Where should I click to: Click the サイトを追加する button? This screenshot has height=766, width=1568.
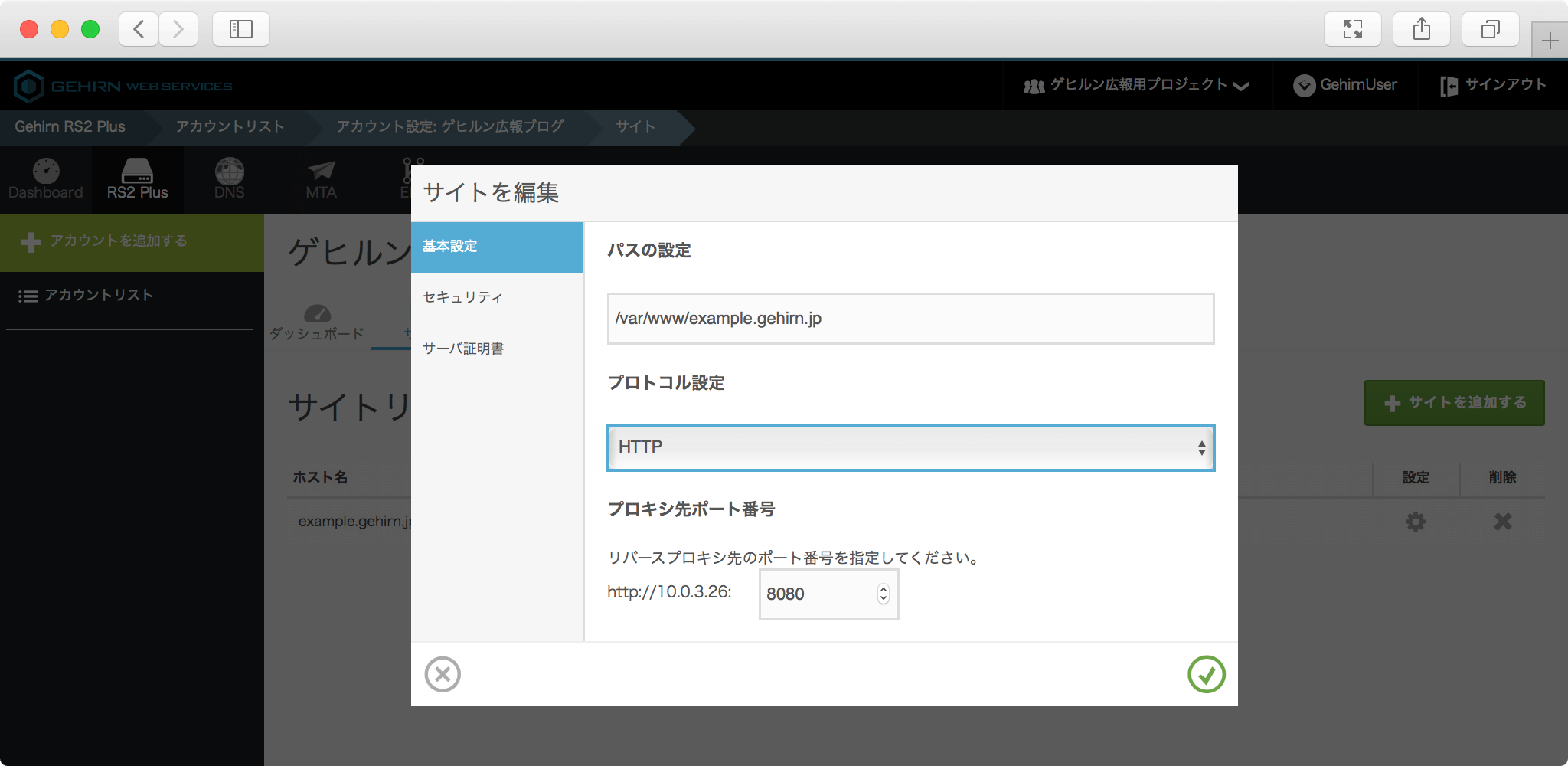(x=1454, y=403)
